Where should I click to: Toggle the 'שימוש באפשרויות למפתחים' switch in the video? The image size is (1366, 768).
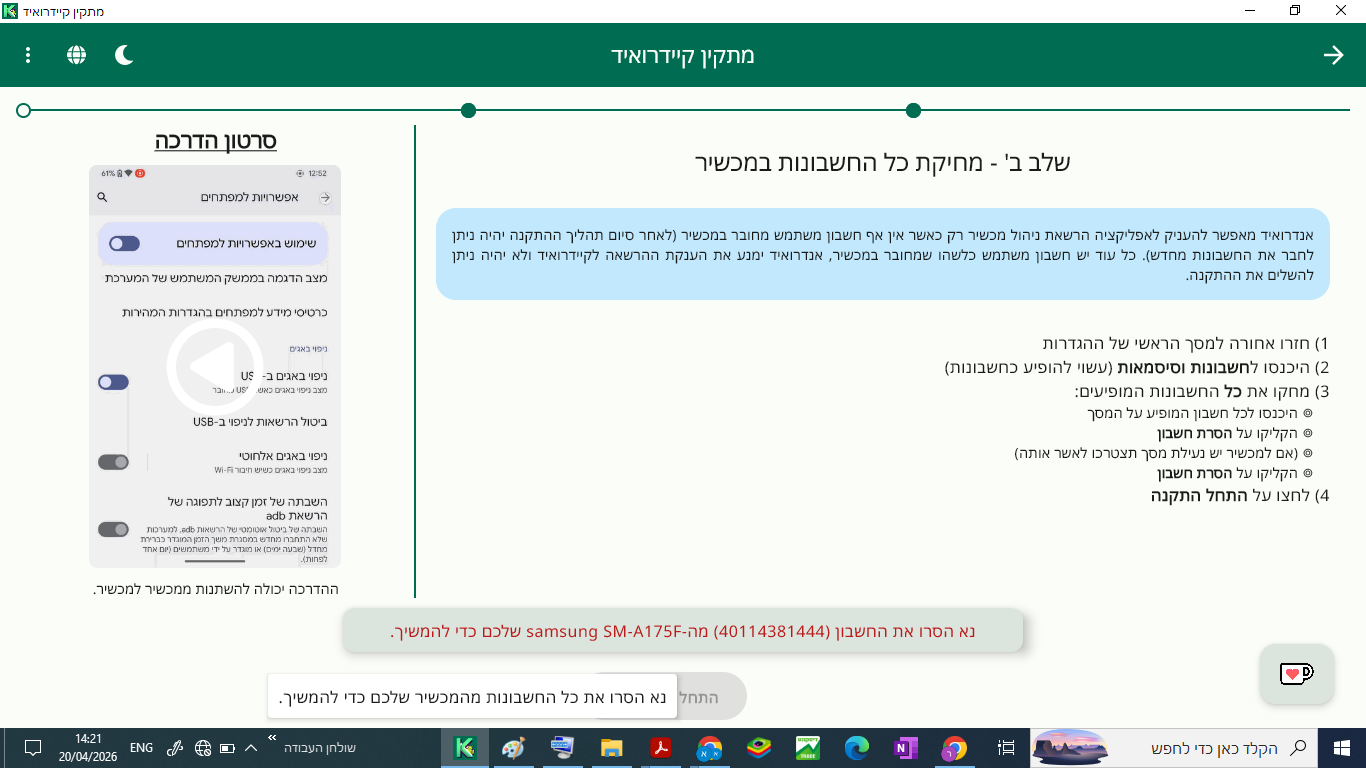(x=124, y=243)
